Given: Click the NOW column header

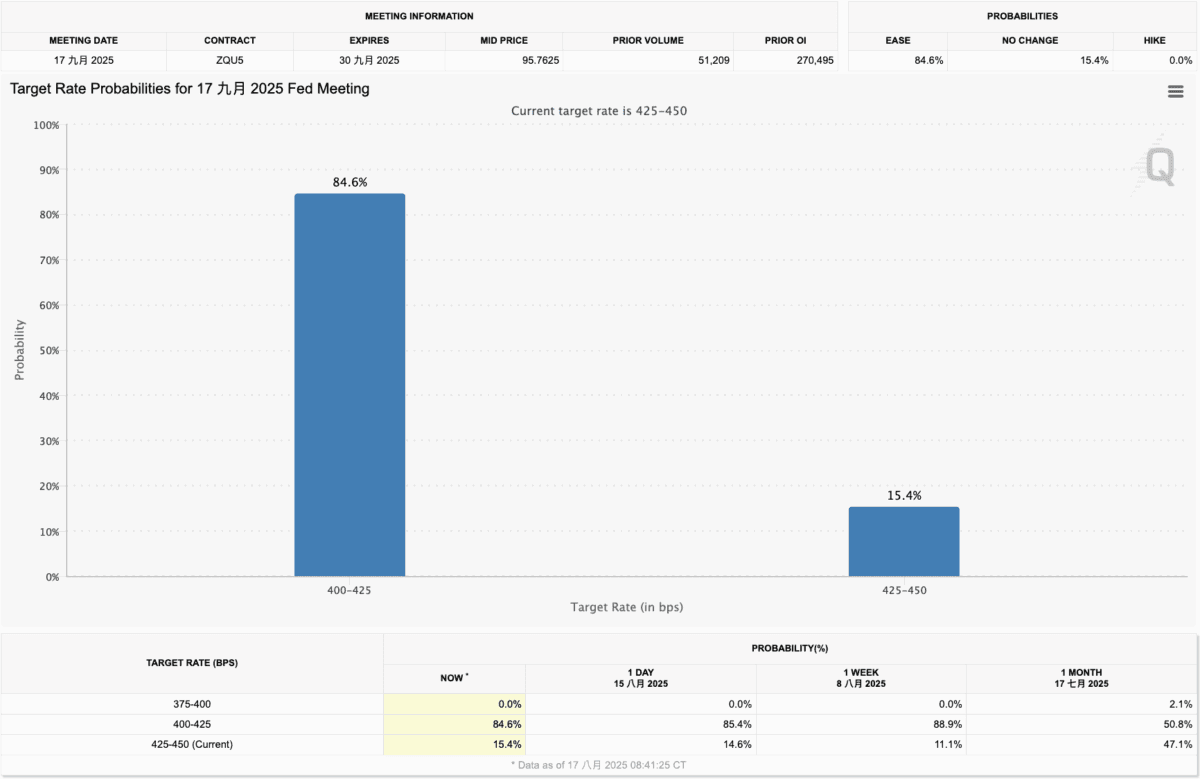Looking at the screenshot, I should click(452, 678).
